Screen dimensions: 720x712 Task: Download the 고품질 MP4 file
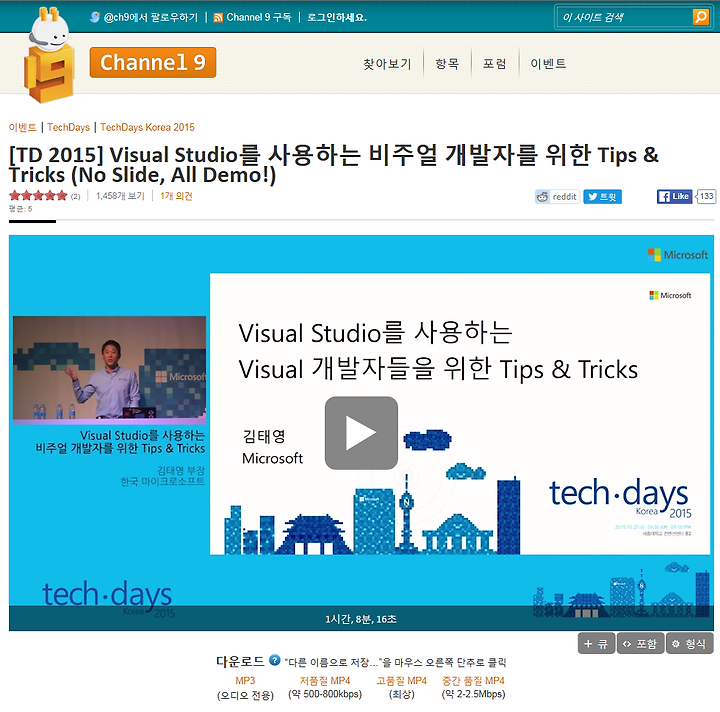(x=401, y=680)
